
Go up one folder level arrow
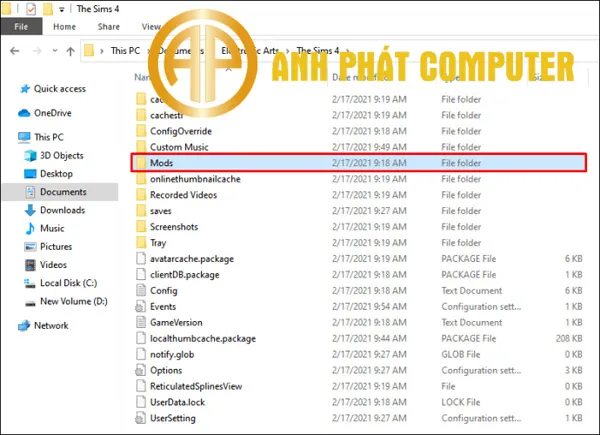click(x=70, y=51)
